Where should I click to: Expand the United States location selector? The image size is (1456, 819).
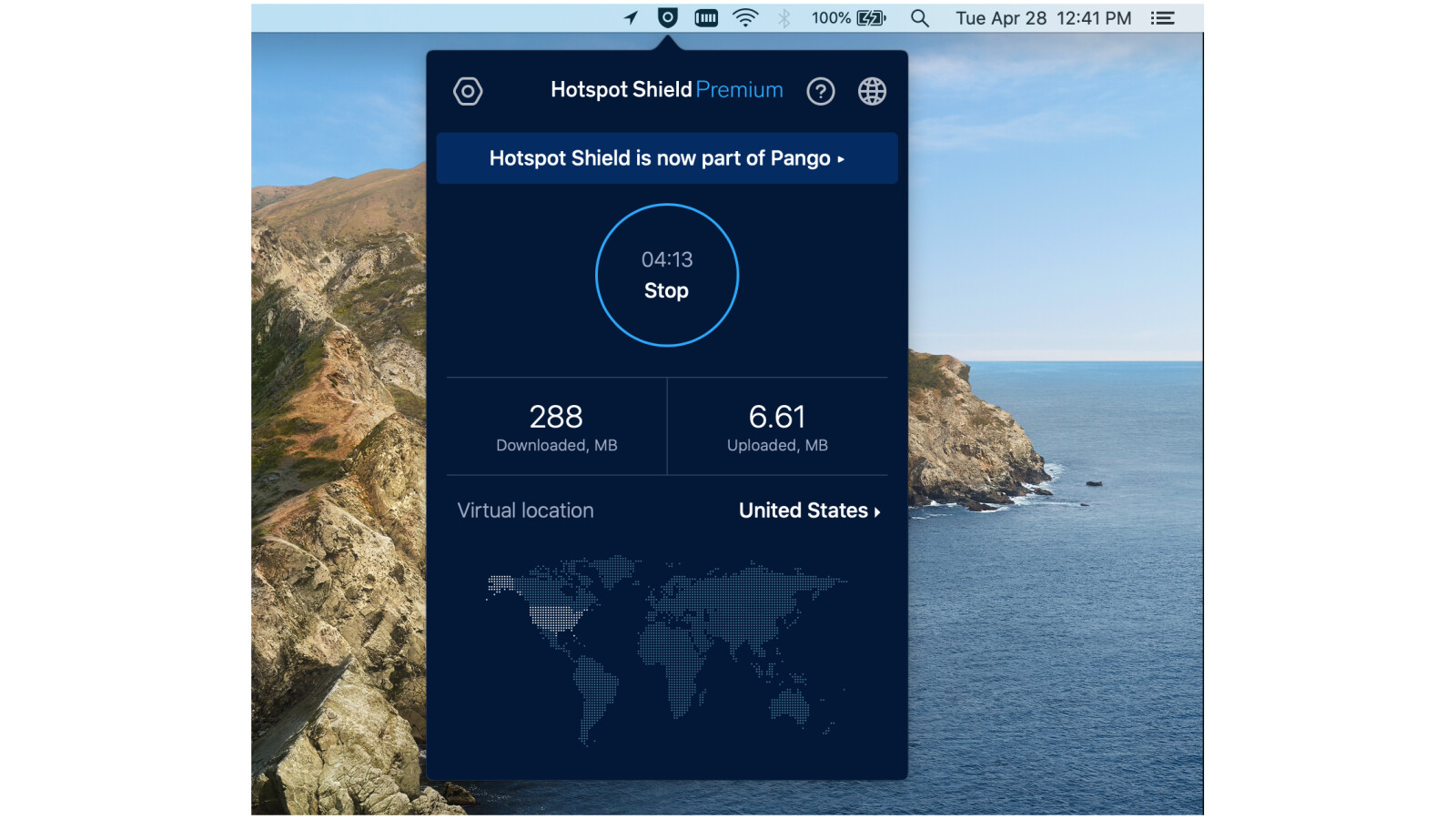pyautogui.click(x=809, y=511)
